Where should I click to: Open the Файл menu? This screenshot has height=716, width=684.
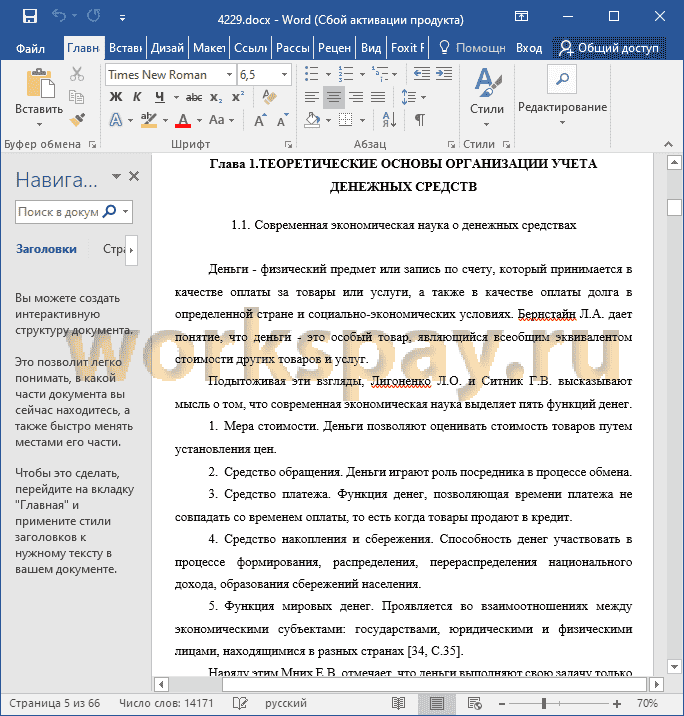[30, 48]
